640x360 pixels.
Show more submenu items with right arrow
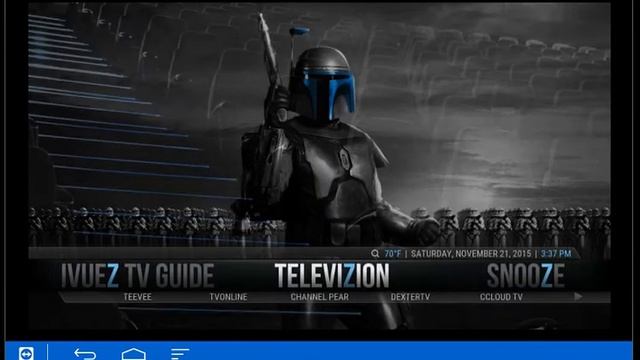click(578, 297)
